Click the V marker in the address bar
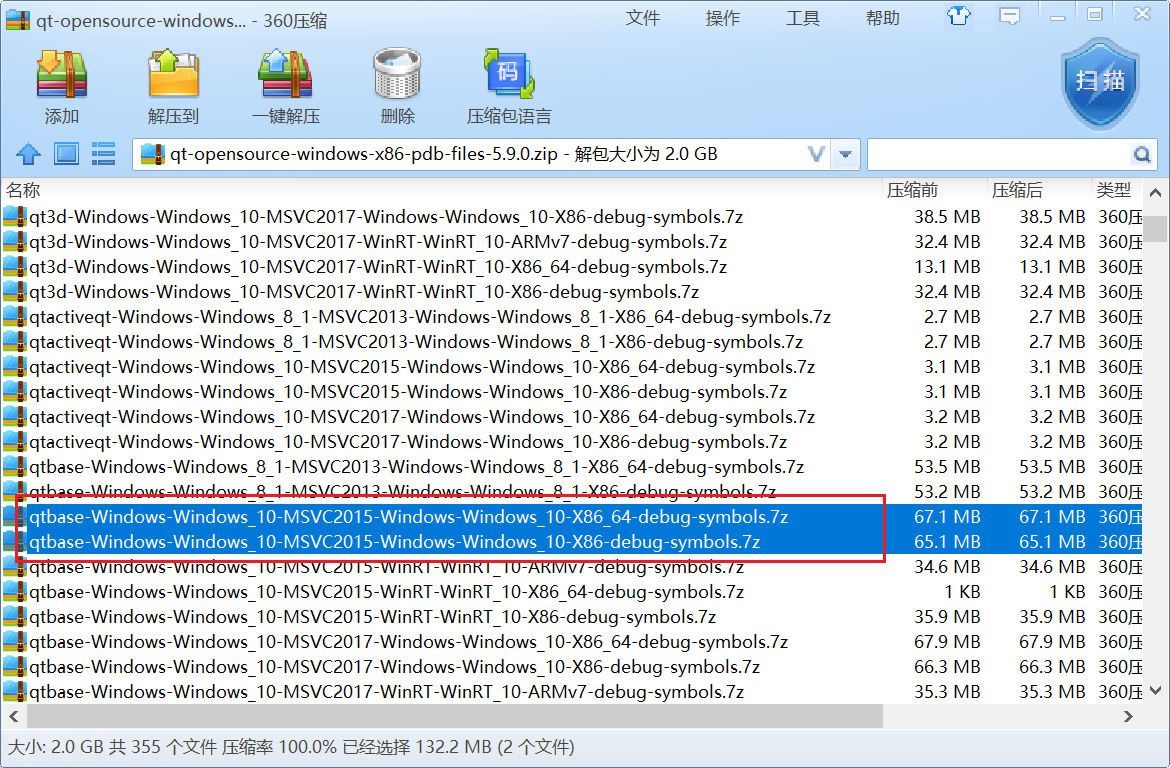The image size is (1170, 768). click(x=816, y=154)
